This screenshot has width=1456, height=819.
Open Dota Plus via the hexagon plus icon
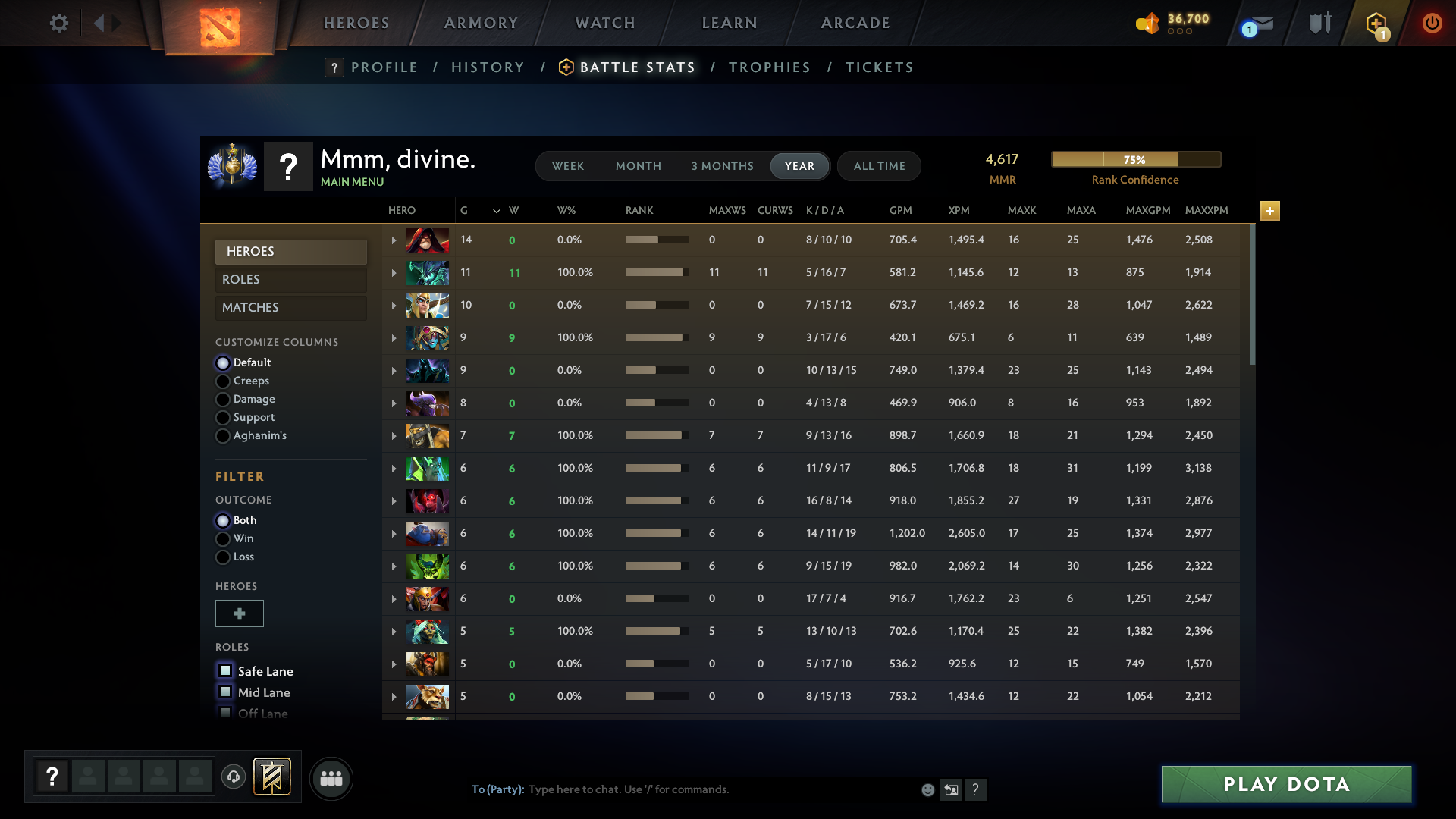tap(1376, 24)
